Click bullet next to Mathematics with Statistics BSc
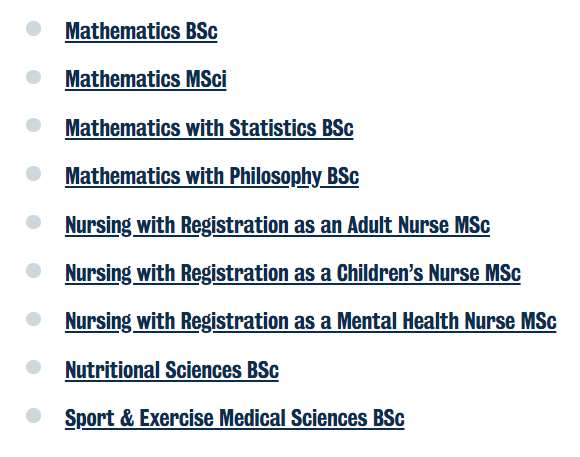 34,125
